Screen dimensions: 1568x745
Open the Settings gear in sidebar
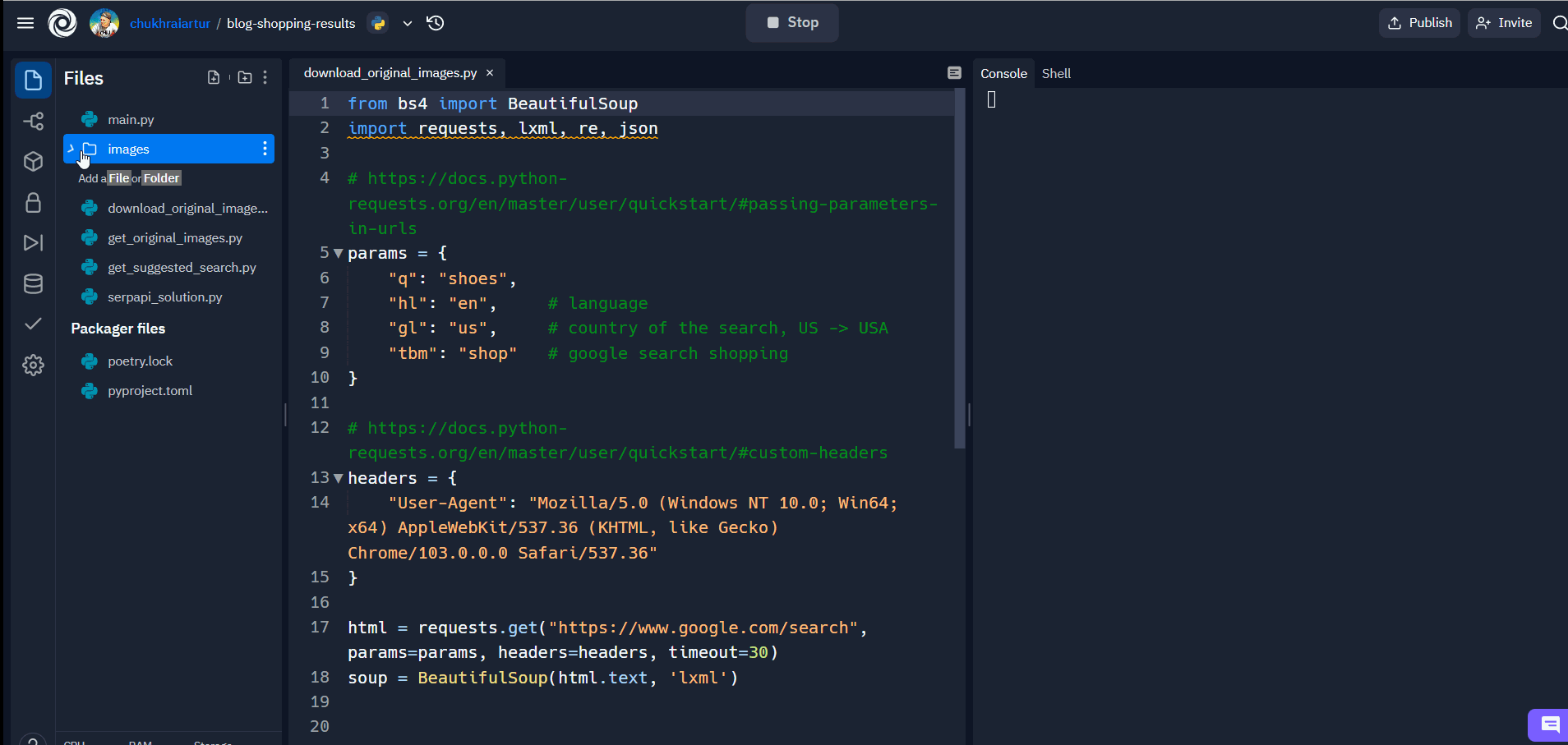click(x=33, y=365)
